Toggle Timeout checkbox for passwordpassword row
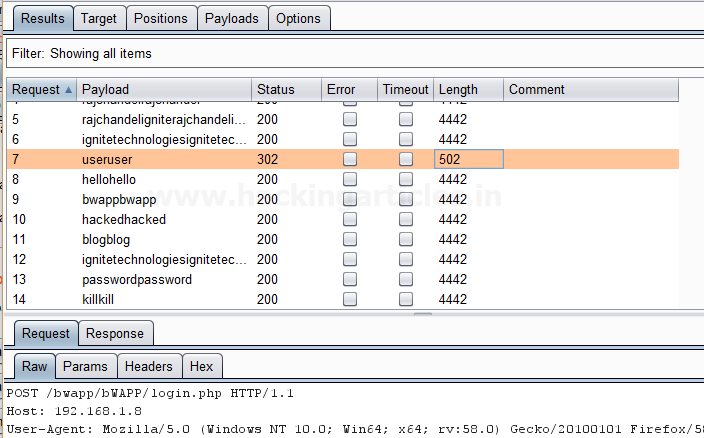This screenshot has width=704, height=438. click(x=406, y=279)
